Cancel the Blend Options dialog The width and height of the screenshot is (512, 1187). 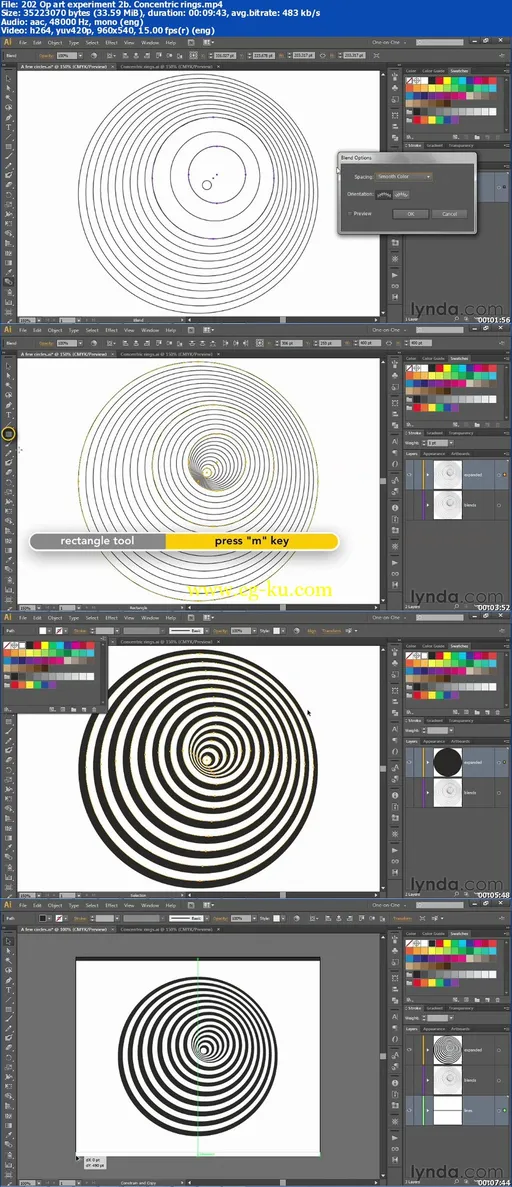pos(449,213)
